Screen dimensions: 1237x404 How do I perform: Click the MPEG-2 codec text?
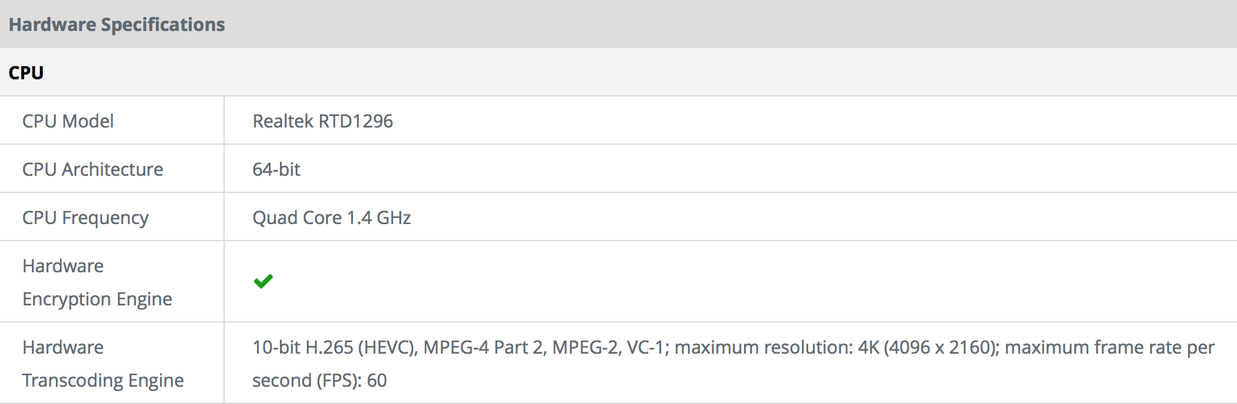[582, 347]
